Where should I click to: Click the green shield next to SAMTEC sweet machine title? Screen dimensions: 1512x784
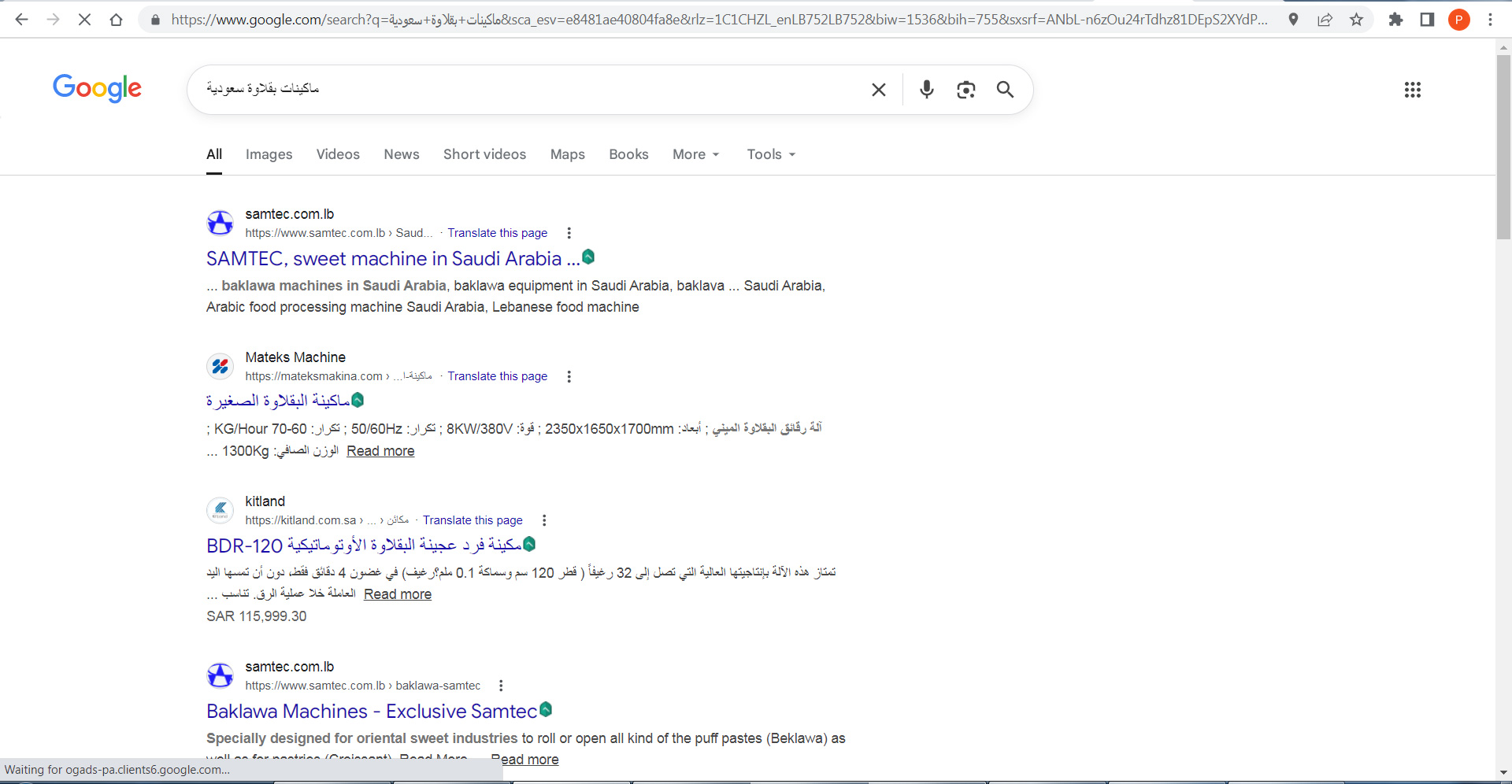click(x=588, y=257)
